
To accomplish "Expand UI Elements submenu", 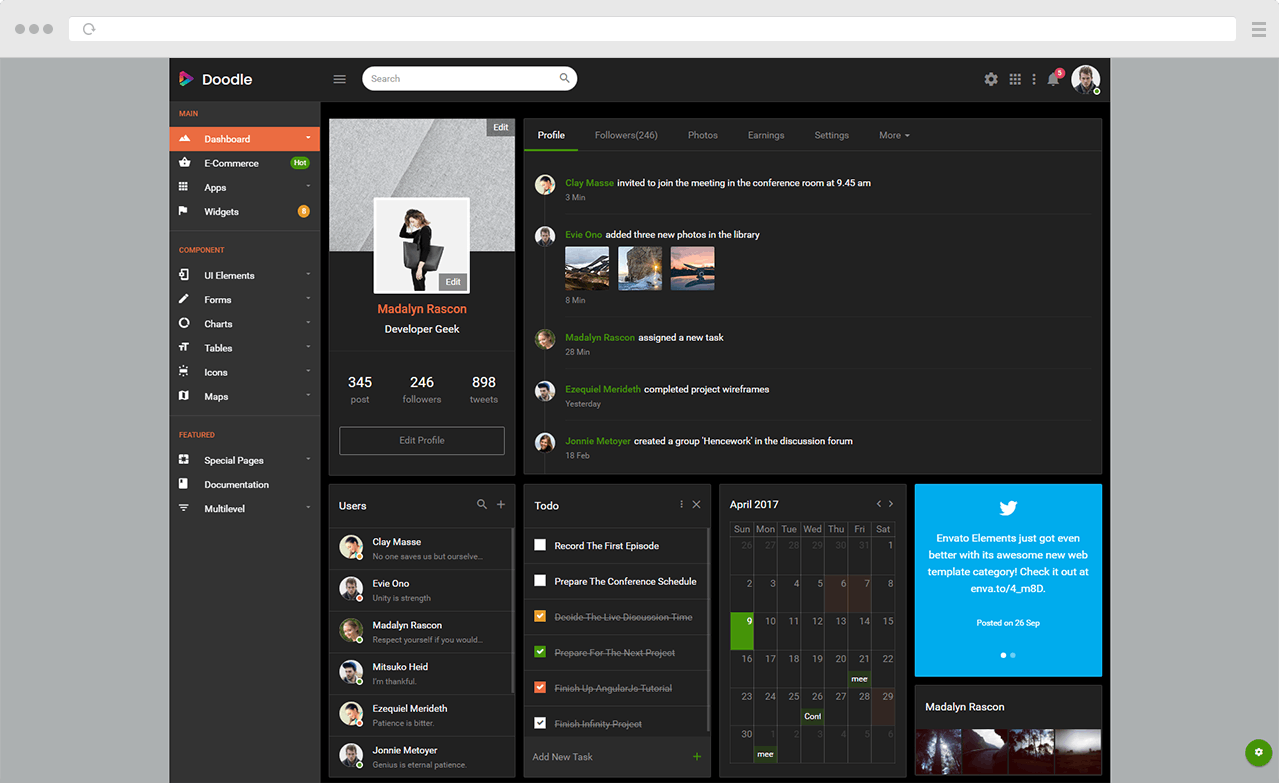I will [245, 275].
